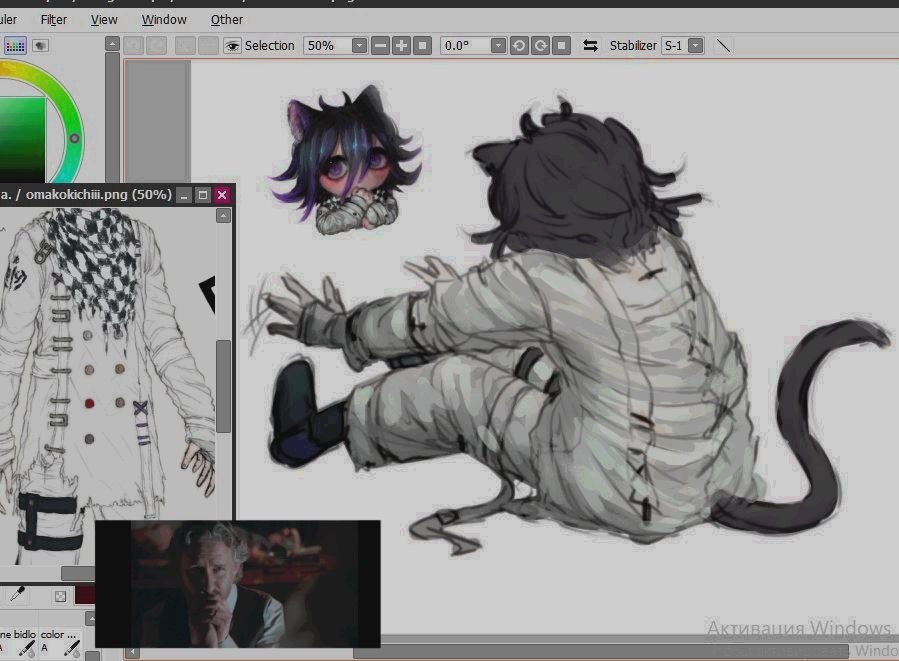Toggle the straight line drawing mode icon
The height and width of the screenshot is (661, 899).
pos(724,46)
